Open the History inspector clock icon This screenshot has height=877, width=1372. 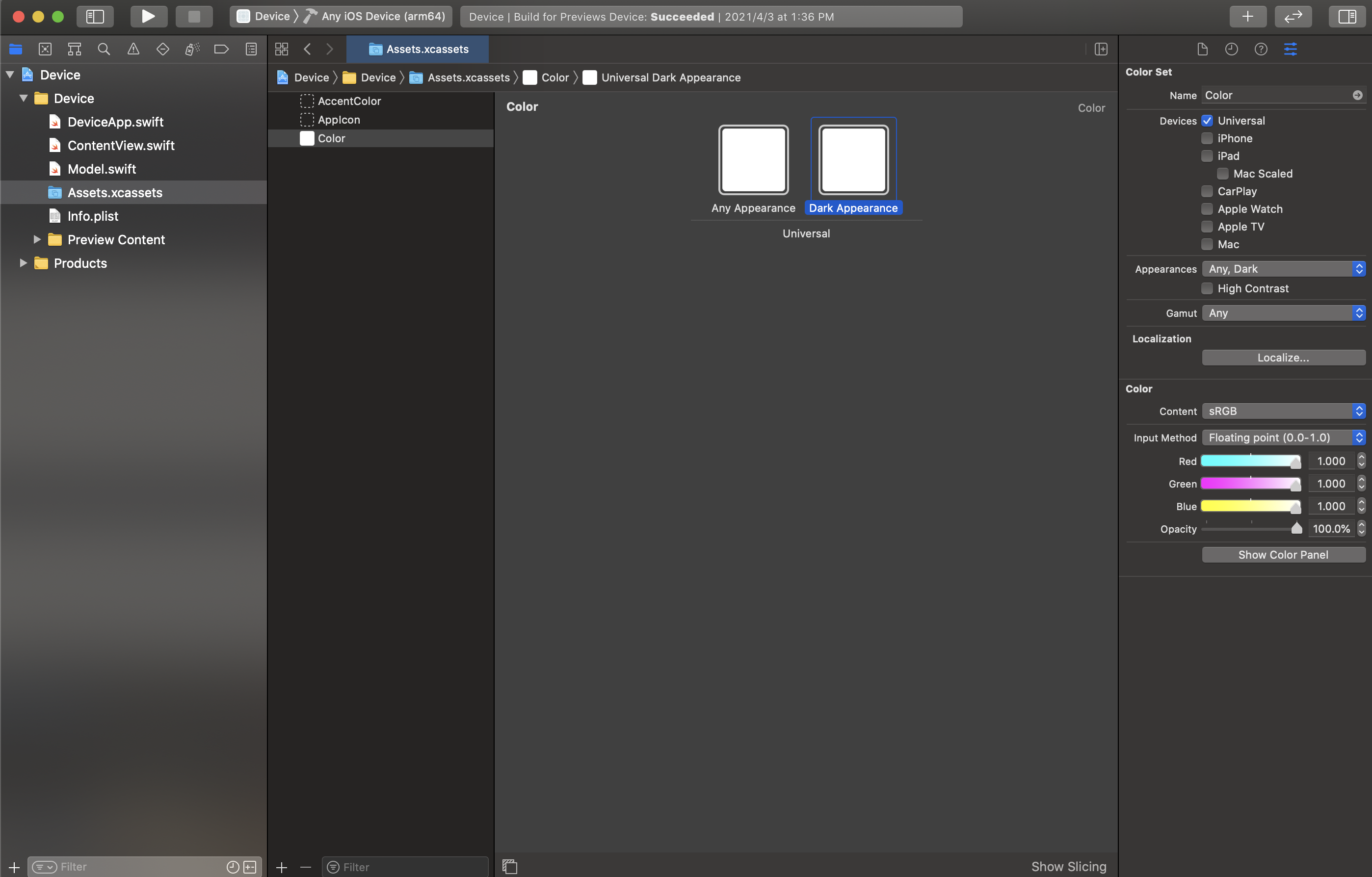point(1232,49)
